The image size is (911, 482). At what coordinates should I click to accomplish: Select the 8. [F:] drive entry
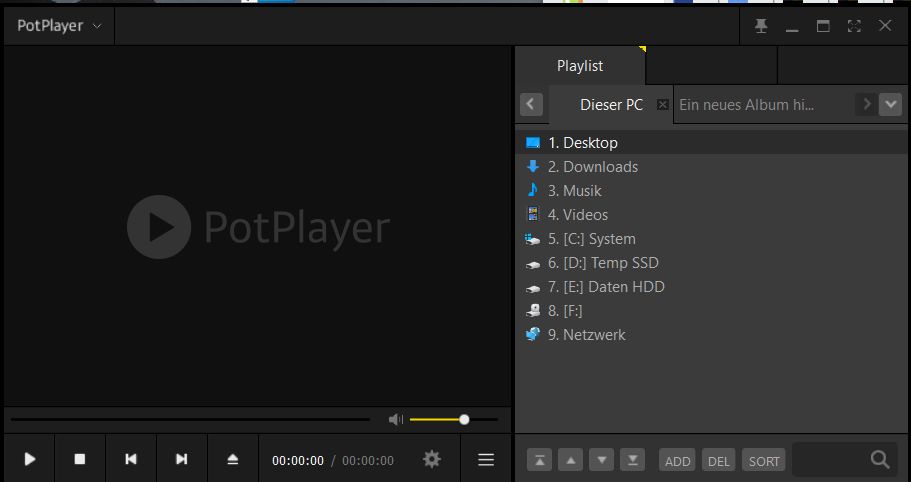coord(712,311)
